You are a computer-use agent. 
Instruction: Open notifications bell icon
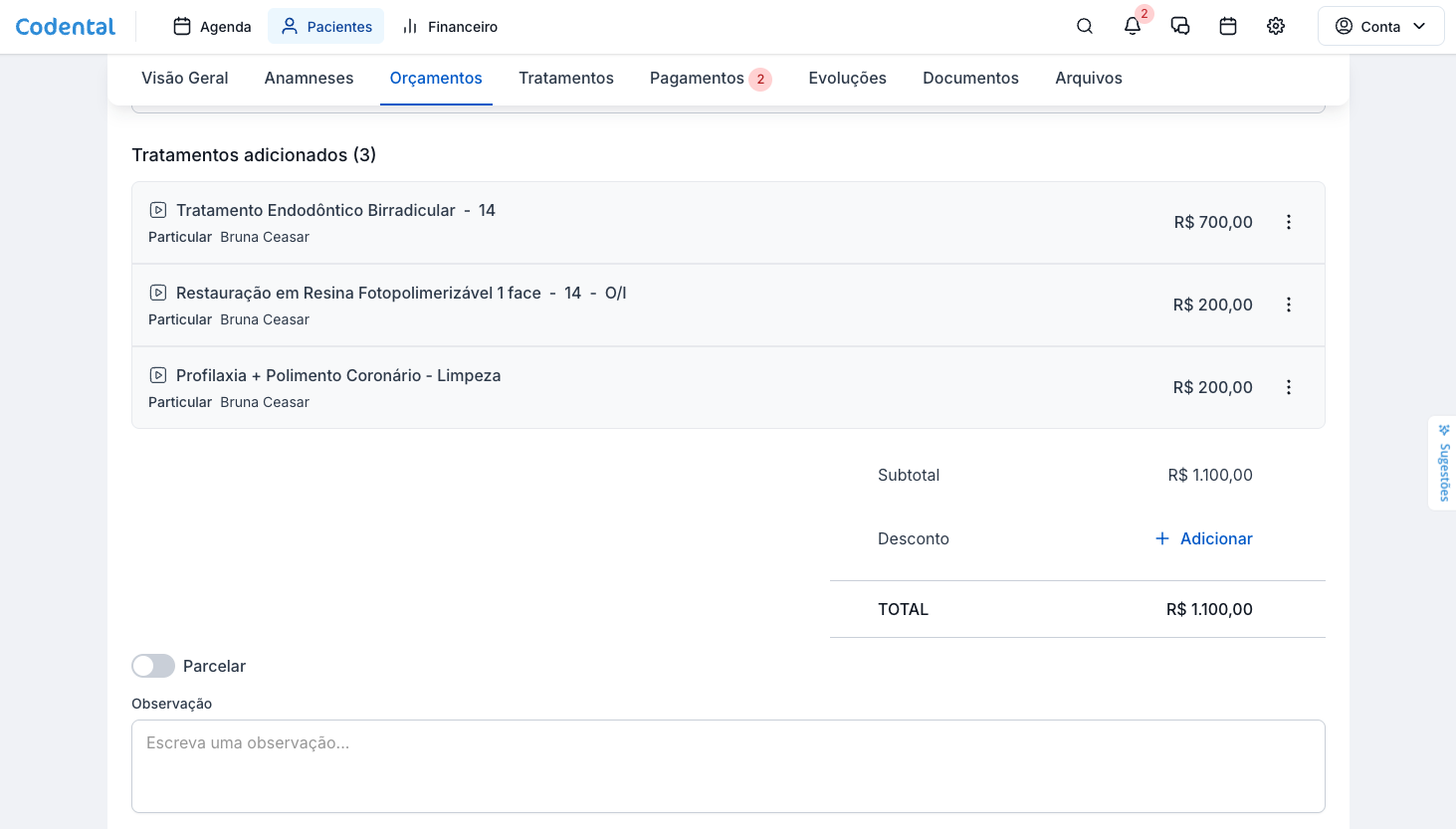point(1133,27)
